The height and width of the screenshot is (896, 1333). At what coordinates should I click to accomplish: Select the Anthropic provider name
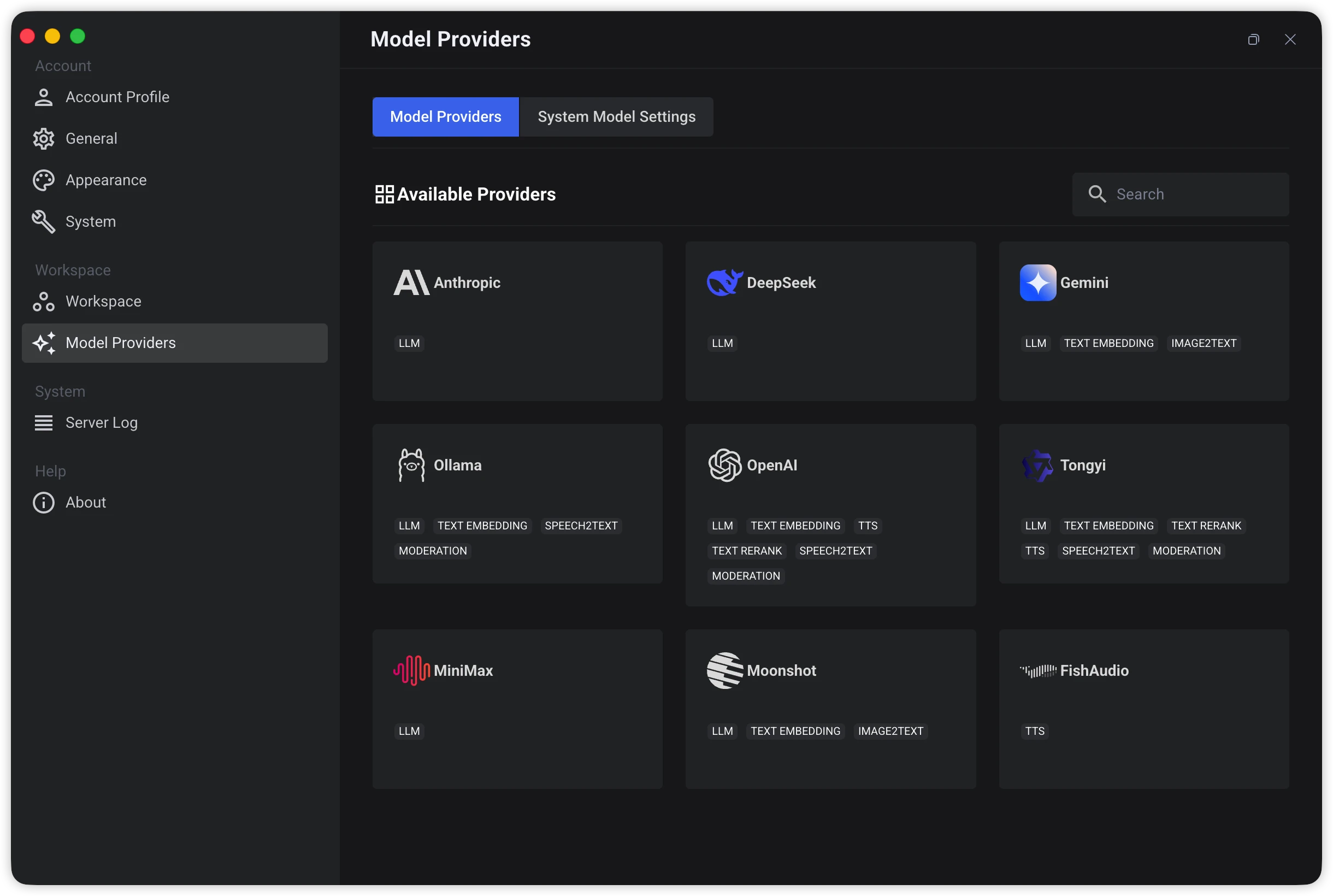point(467,283)
